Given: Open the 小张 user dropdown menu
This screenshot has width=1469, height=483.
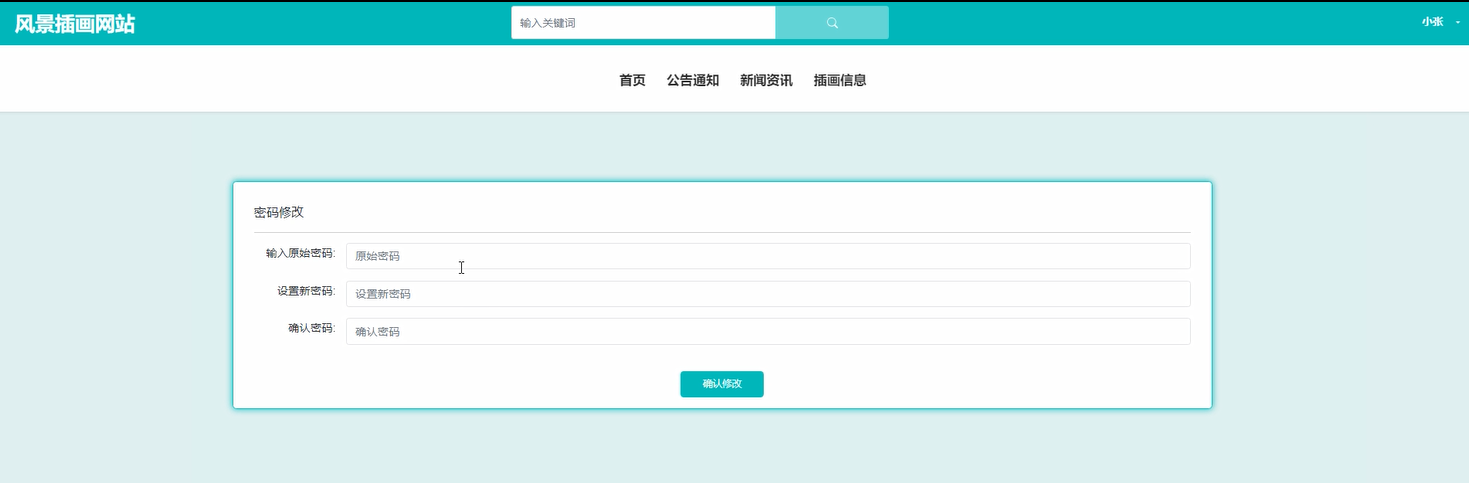Looking at the screenshot, I should click(1441, 22).
